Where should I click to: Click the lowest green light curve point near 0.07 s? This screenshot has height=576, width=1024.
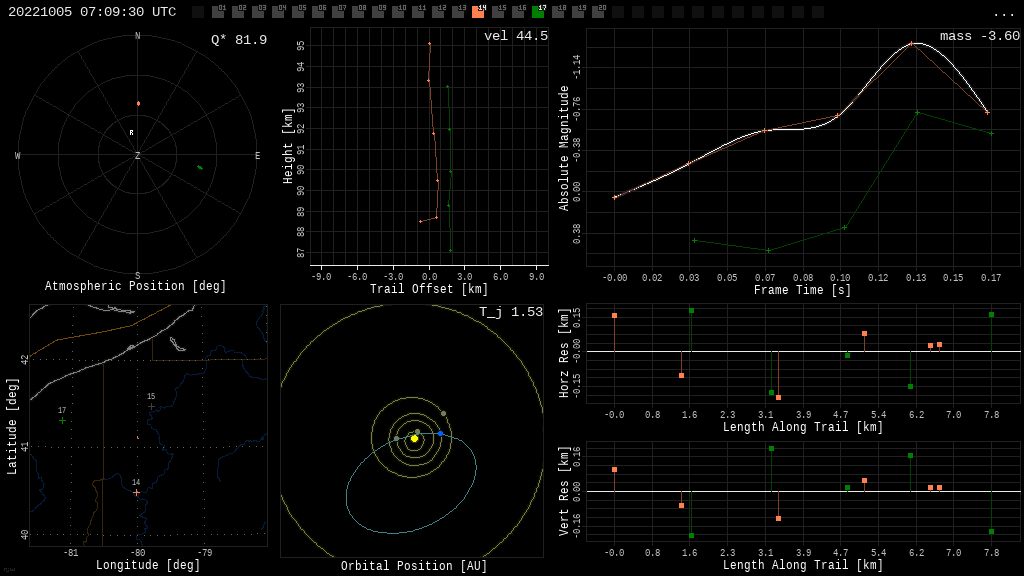coord(769,250)
